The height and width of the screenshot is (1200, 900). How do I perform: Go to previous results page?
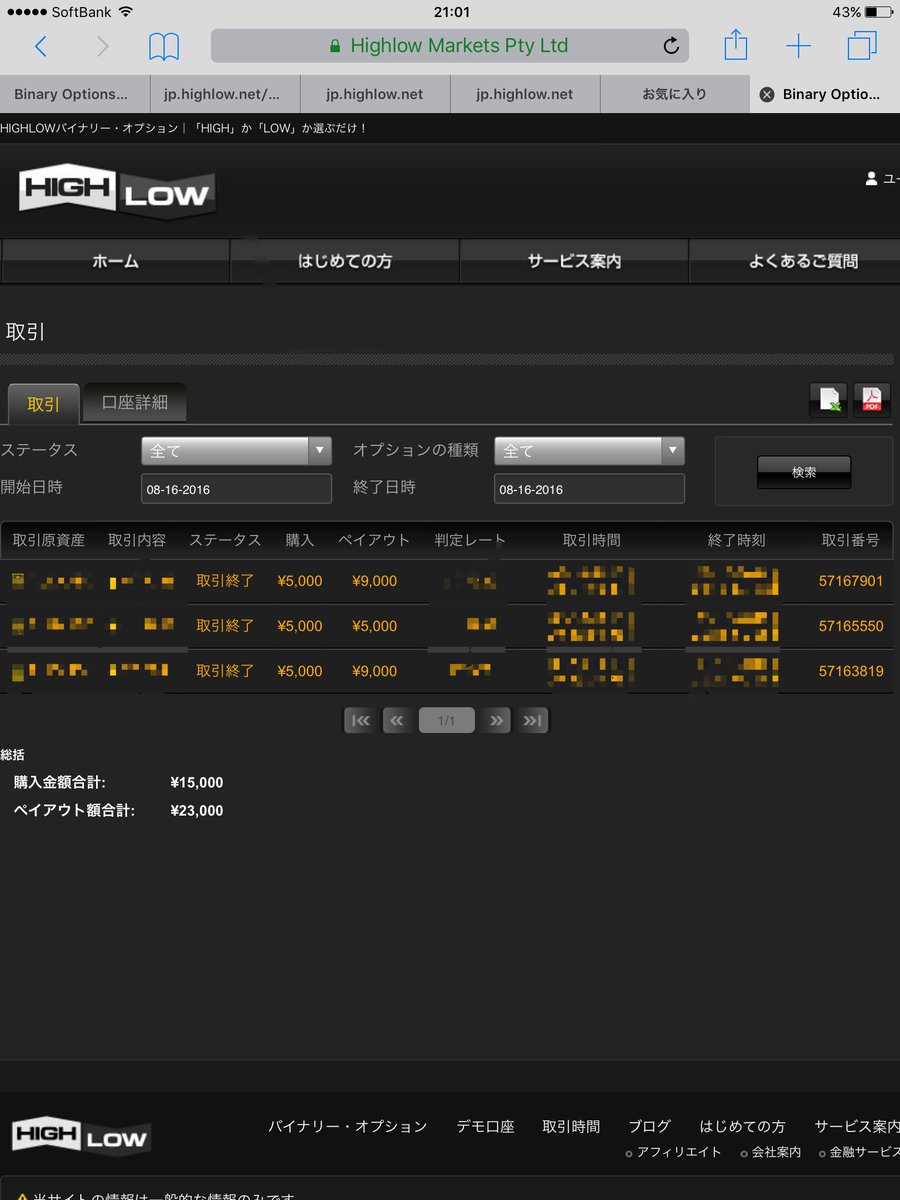(398, 720)
